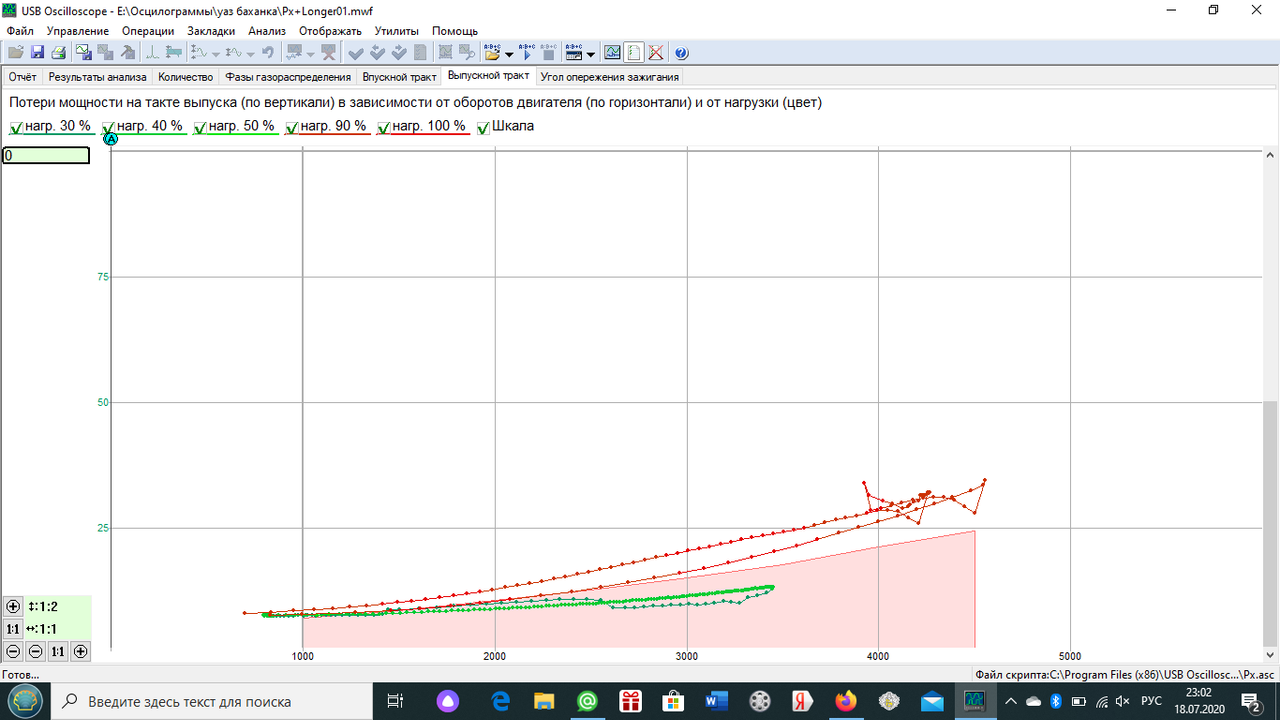Open the Операции menu

pyautogui.click(x=148, y=31)
